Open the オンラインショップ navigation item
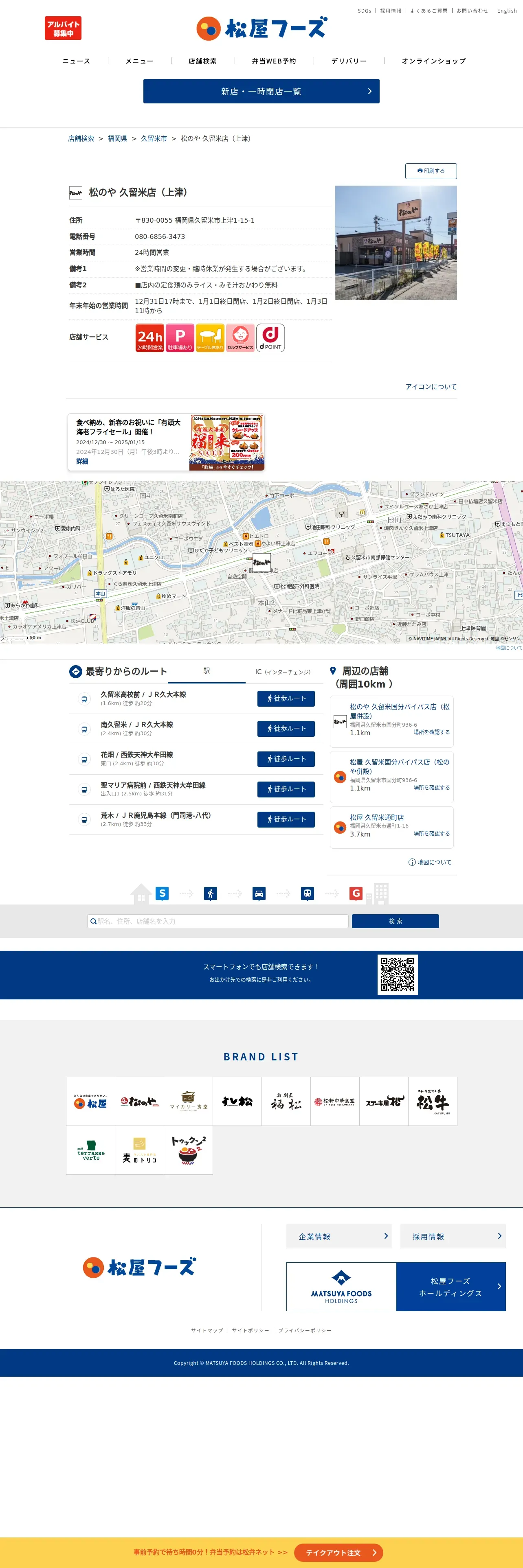This screenshot has width=523, height=1568. tap(433, 61)
